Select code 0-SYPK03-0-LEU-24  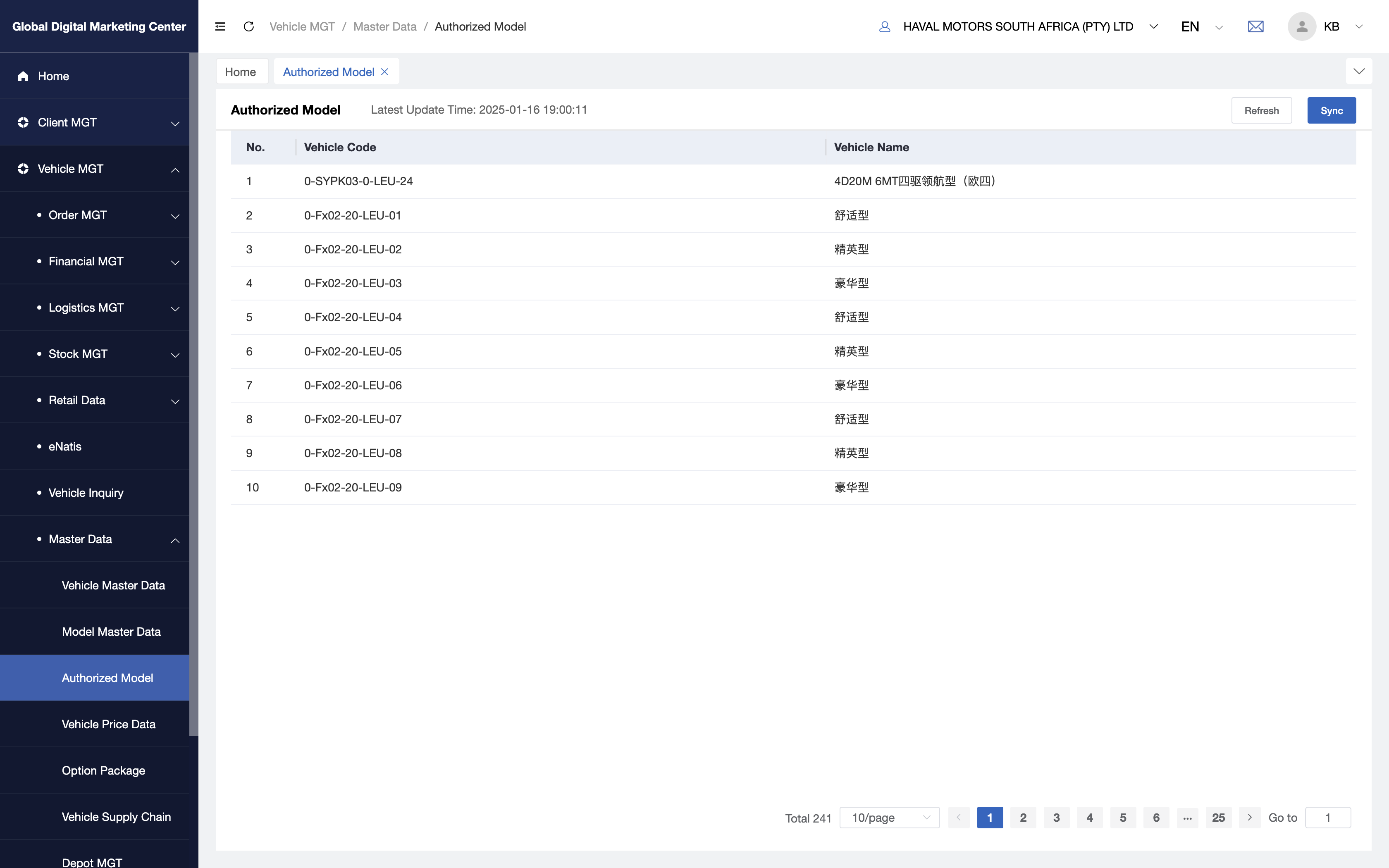click(358, 181)
